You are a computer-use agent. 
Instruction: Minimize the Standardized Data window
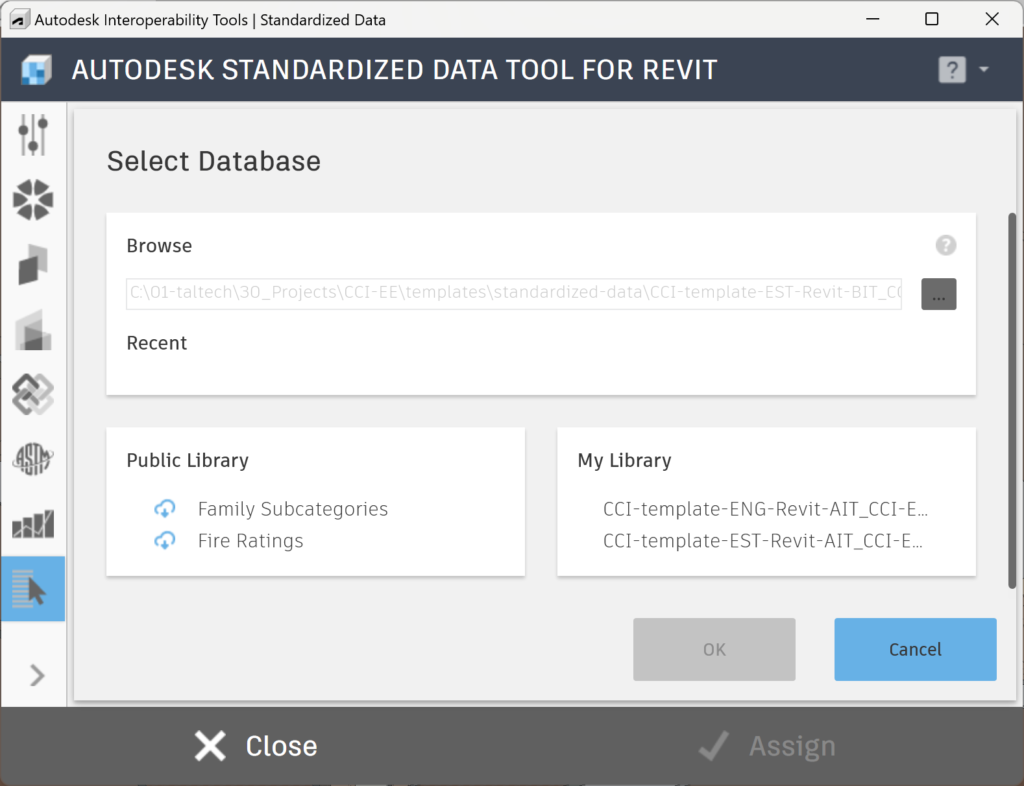[872, 19]
